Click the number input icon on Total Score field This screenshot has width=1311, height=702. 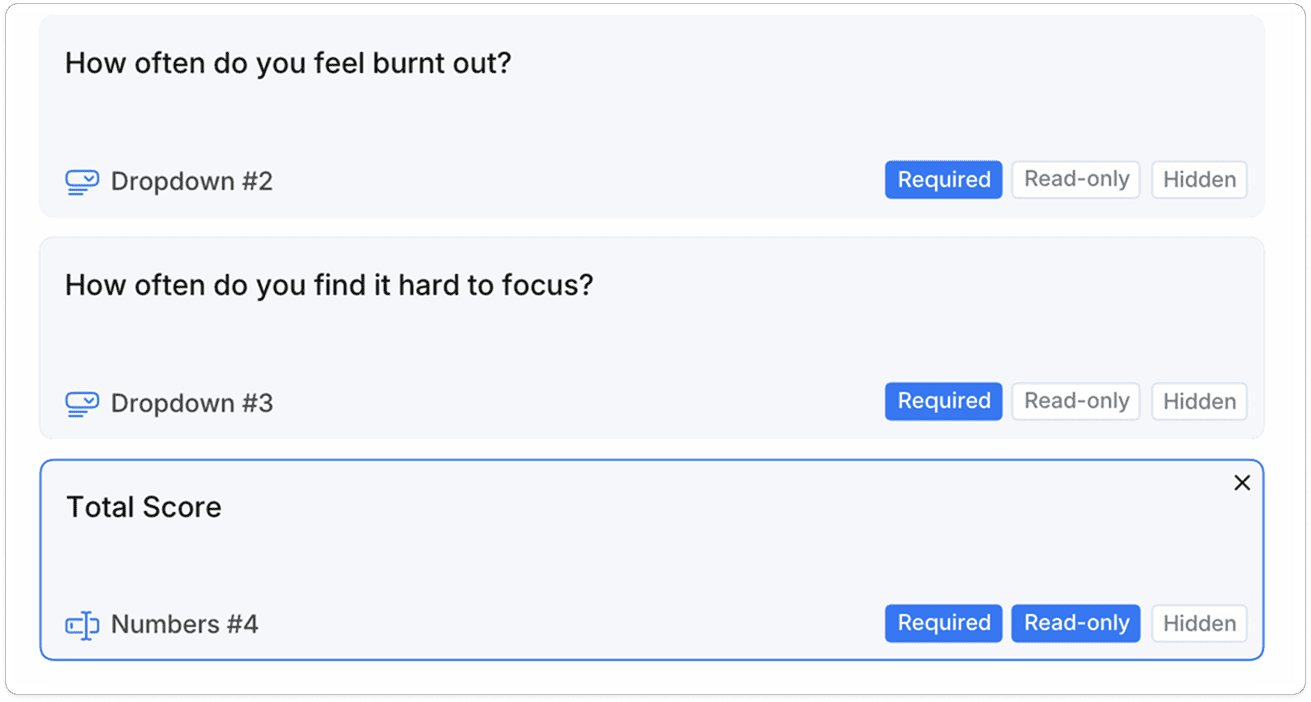[x=81, y=623]
